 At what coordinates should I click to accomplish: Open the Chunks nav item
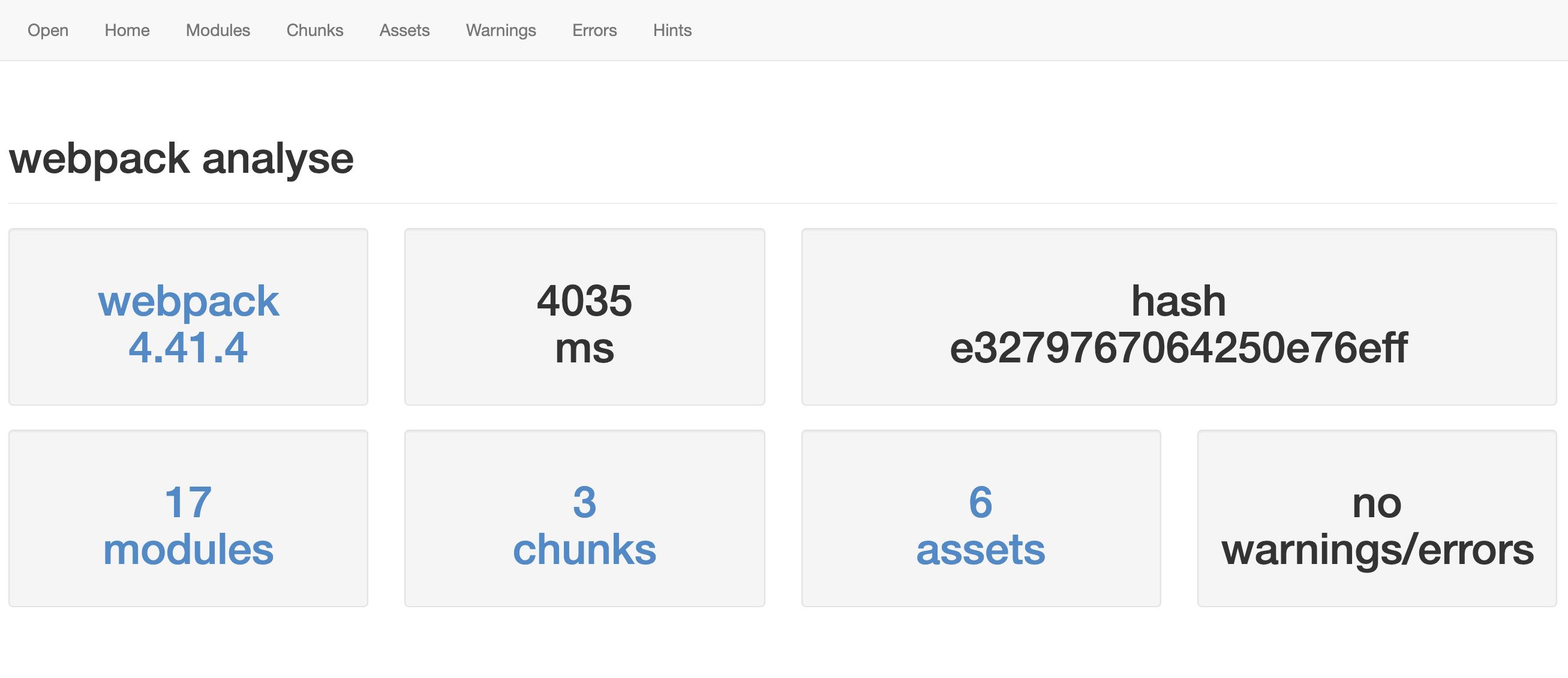315,31
